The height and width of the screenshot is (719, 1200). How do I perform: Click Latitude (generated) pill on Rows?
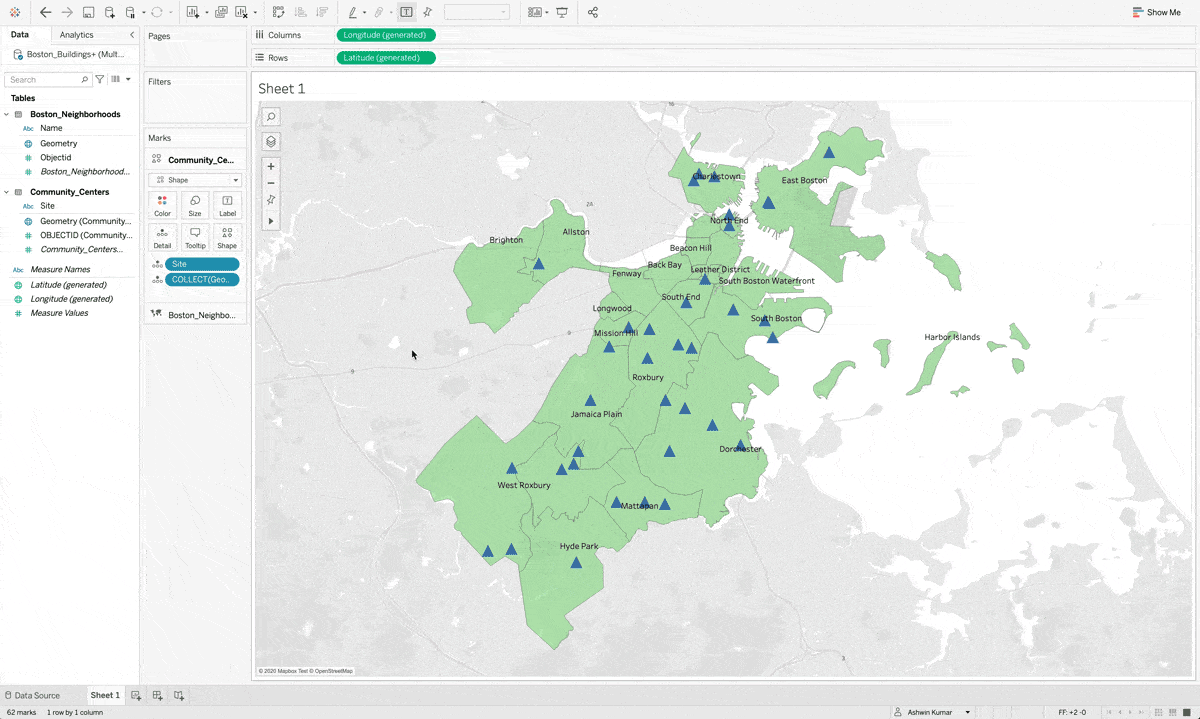(386, 58)
